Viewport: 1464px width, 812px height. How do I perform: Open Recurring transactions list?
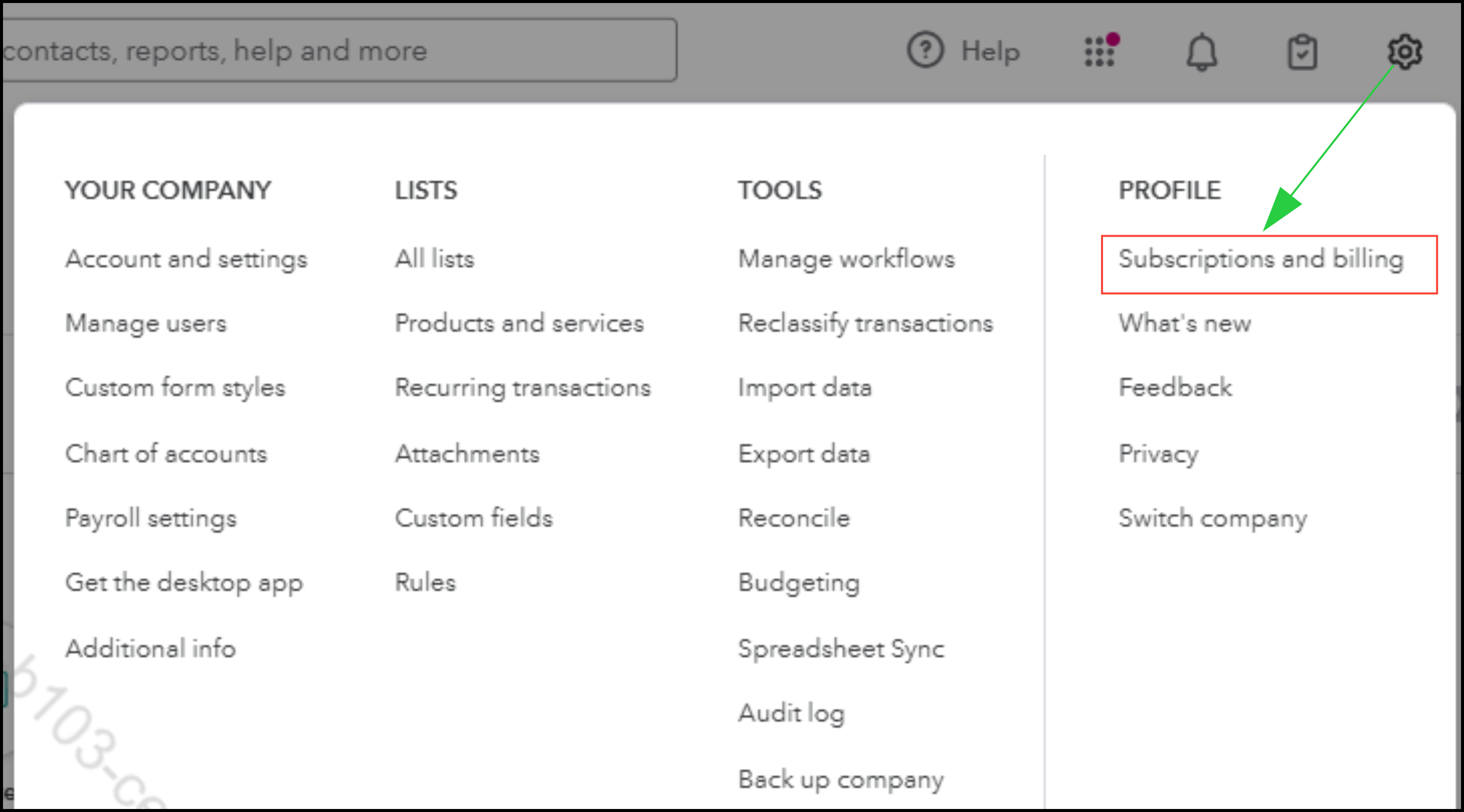[523, 388]
